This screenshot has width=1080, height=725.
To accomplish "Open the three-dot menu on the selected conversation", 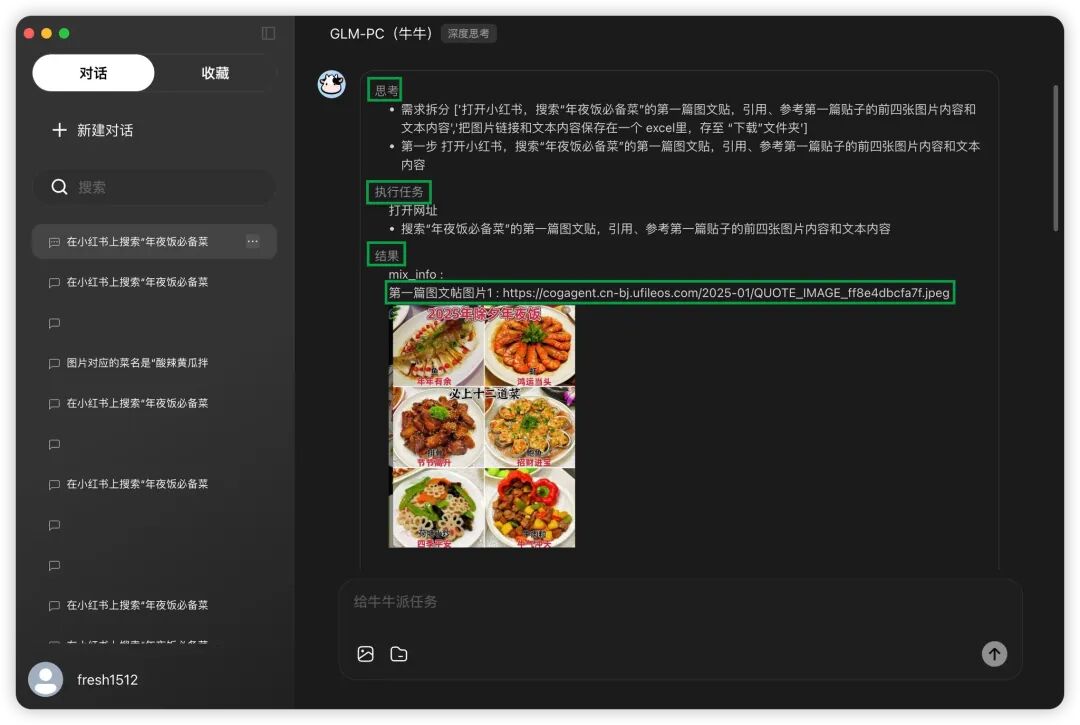I will pyautogui.click(x=253, y=241).
